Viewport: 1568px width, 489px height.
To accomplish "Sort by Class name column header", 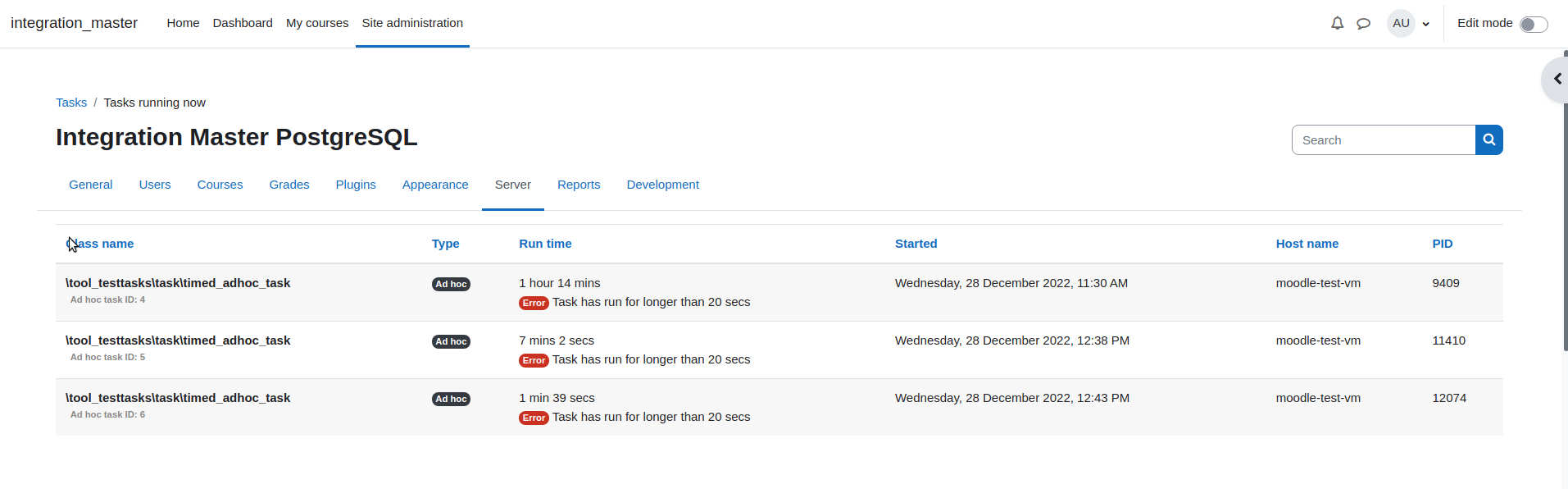I will (100, 244).
